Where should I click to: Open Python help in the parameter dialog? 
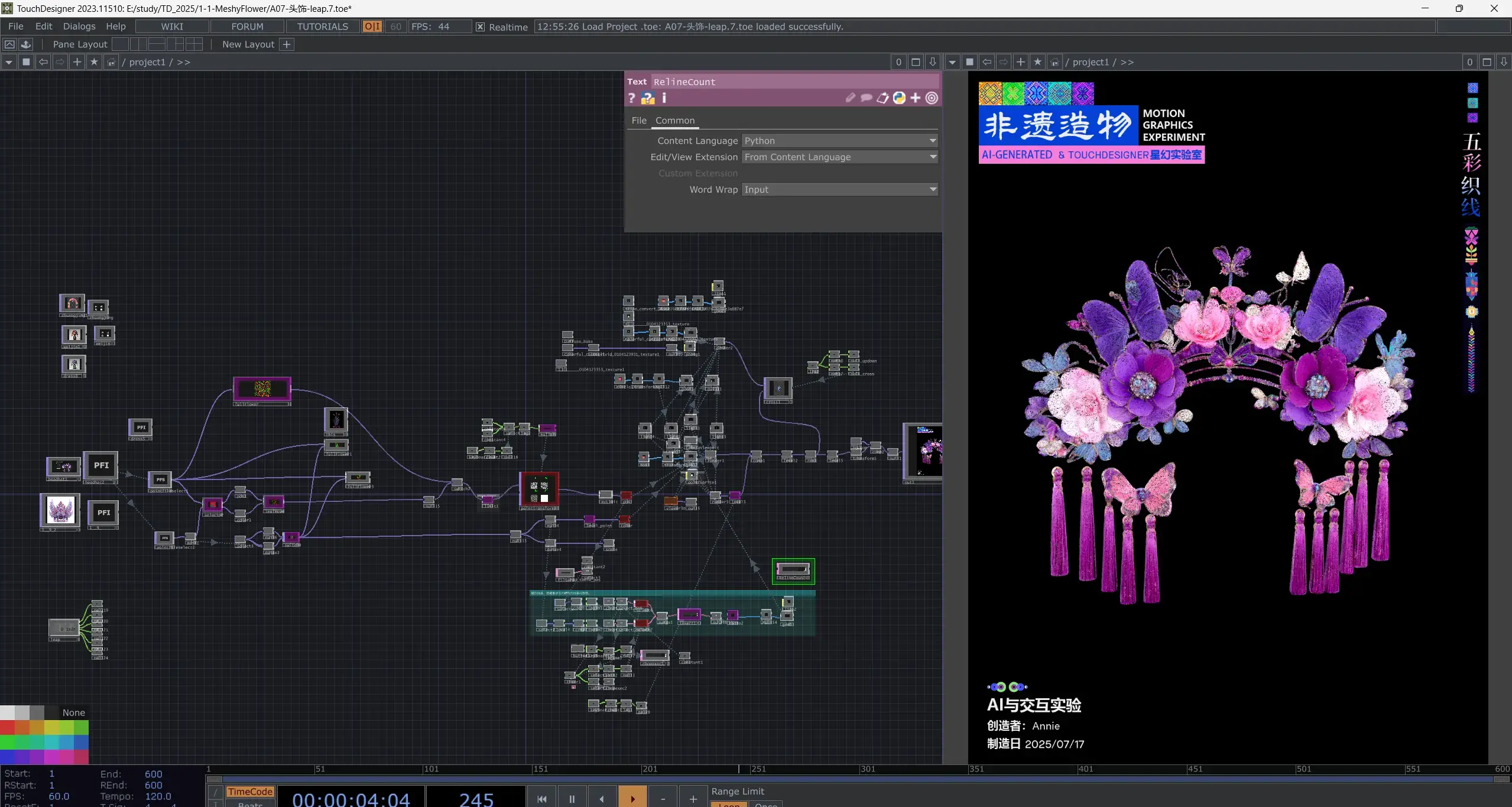(x=647, y=98)
